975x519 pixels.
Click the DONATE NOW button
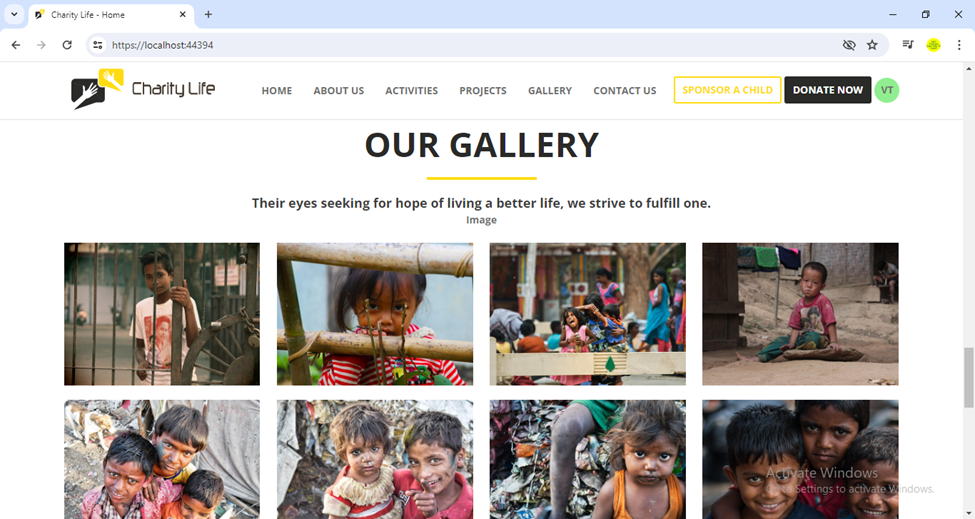pos(828,90)
